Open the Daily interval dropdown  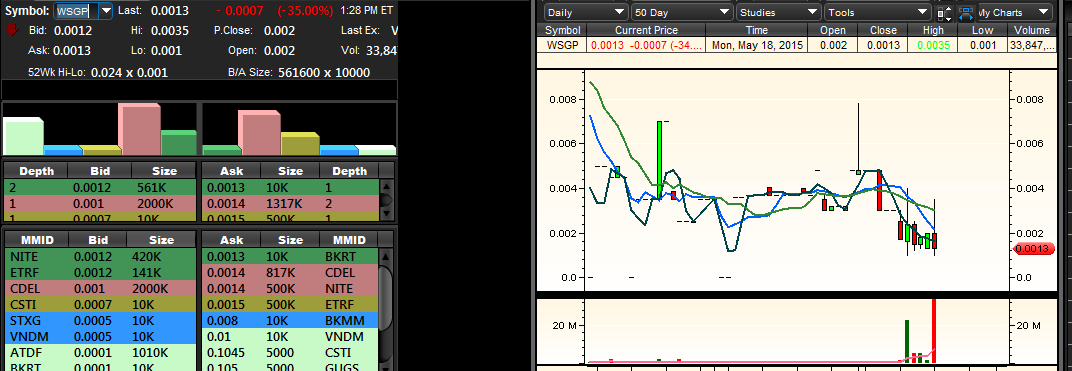tap(586, 12)
